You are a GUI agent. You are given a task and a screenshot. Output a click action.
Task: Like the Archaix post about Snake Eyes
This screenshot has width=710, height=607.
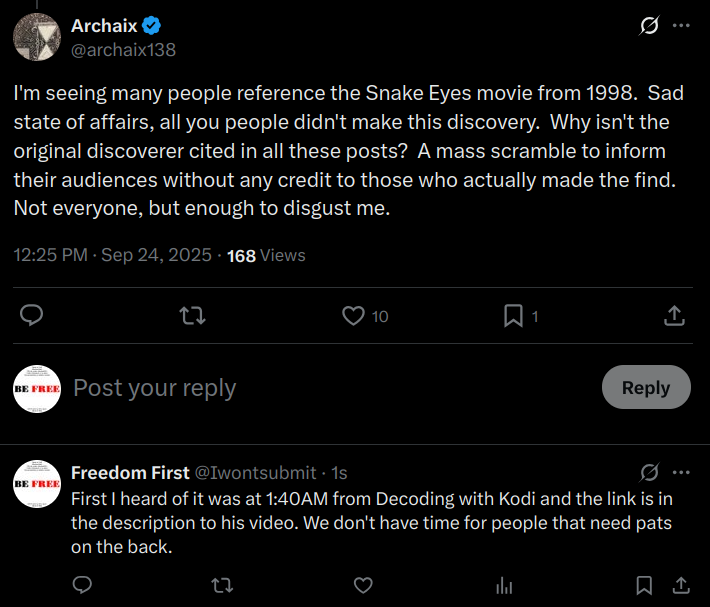point(353,316)
